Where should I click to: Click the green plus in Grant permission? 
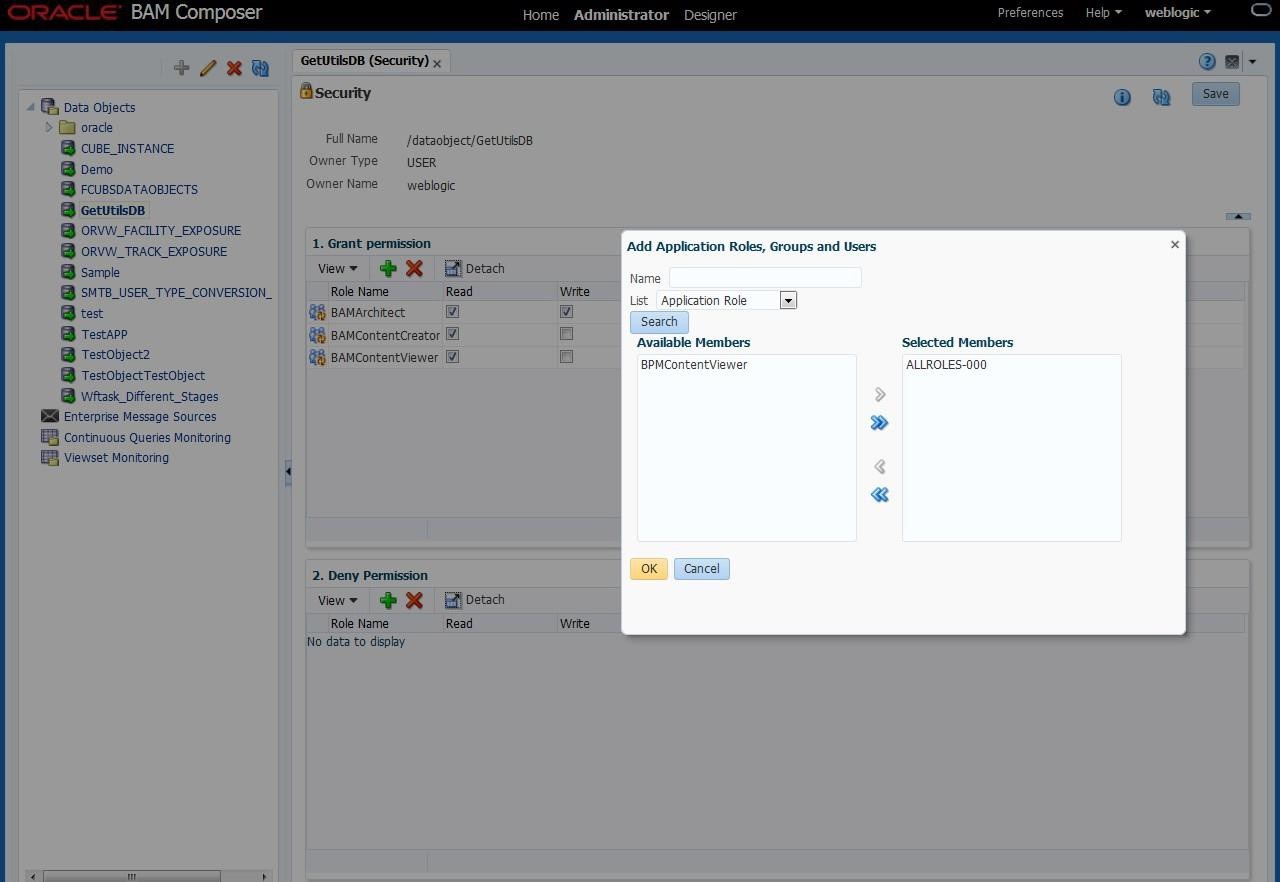388,268
